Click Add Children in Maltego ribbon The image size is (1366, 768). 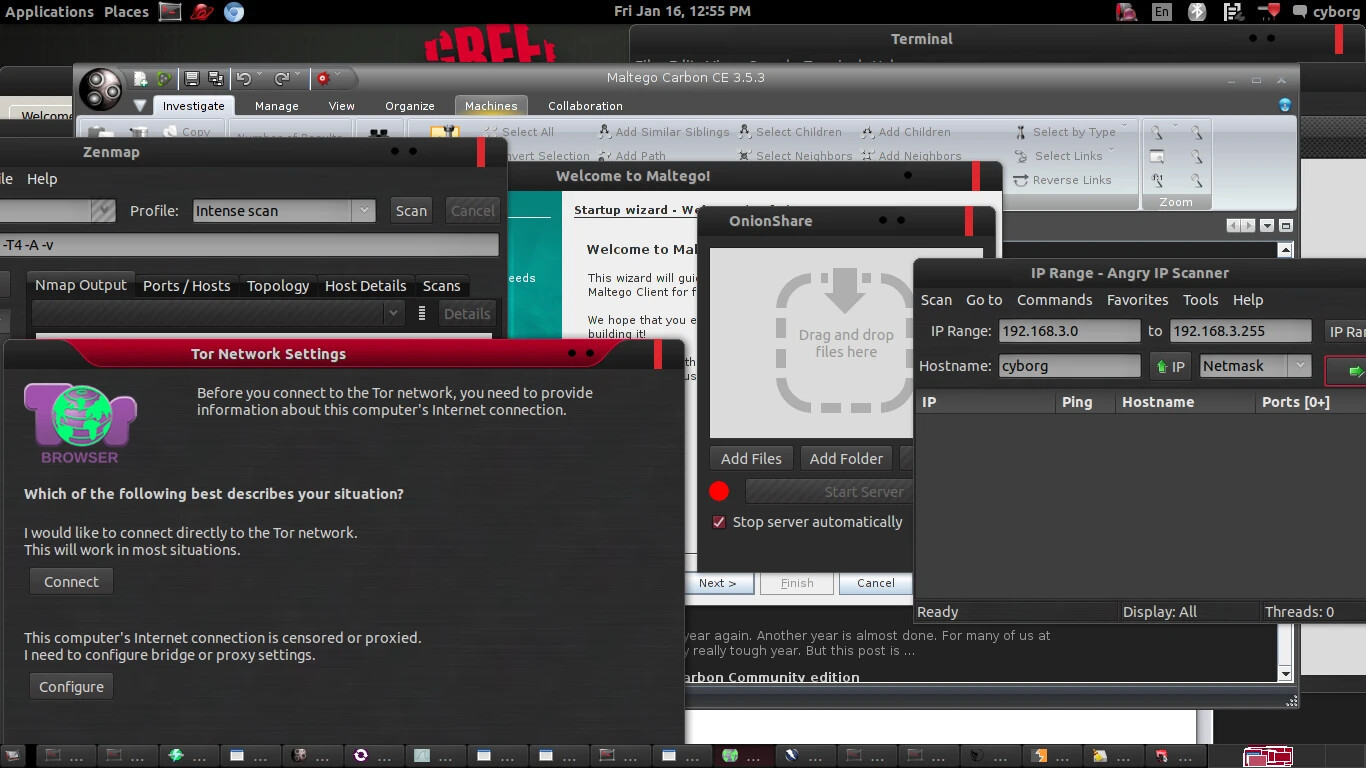[x=904, y=132]
